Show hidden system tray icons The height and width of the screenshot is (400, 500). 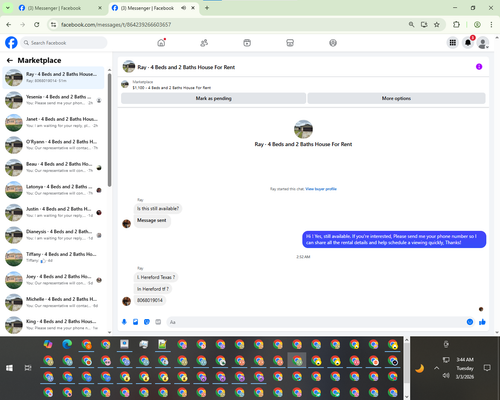(437, 368)
